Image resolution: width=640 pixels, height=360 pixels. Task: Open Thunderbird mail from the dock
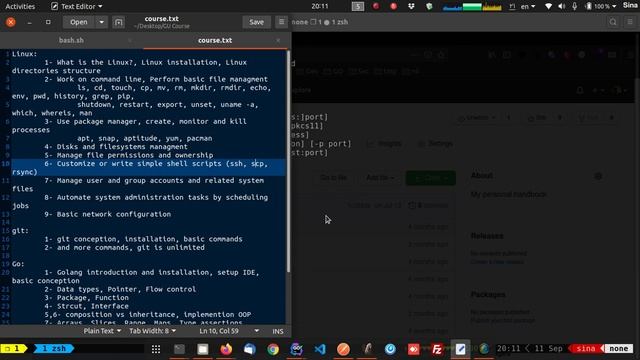pos(250,349)
